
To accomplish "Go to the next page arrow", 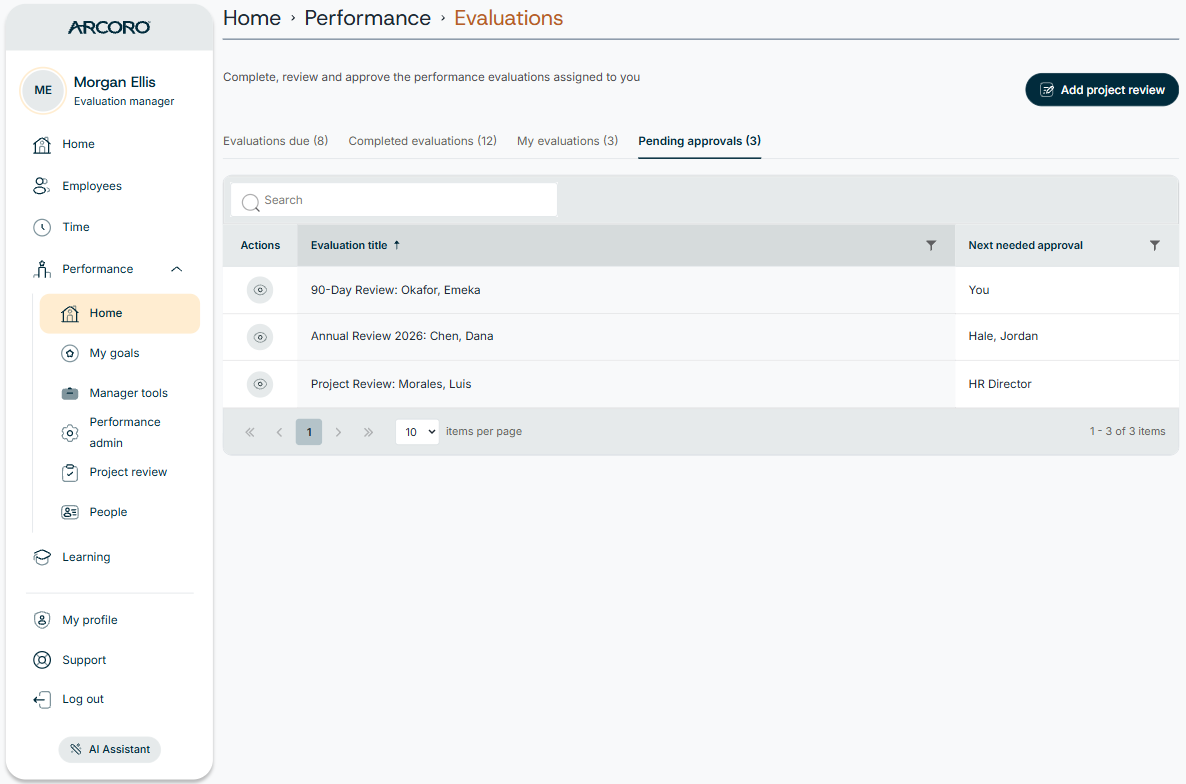I will pyautogui.click(x=338, y=432).
